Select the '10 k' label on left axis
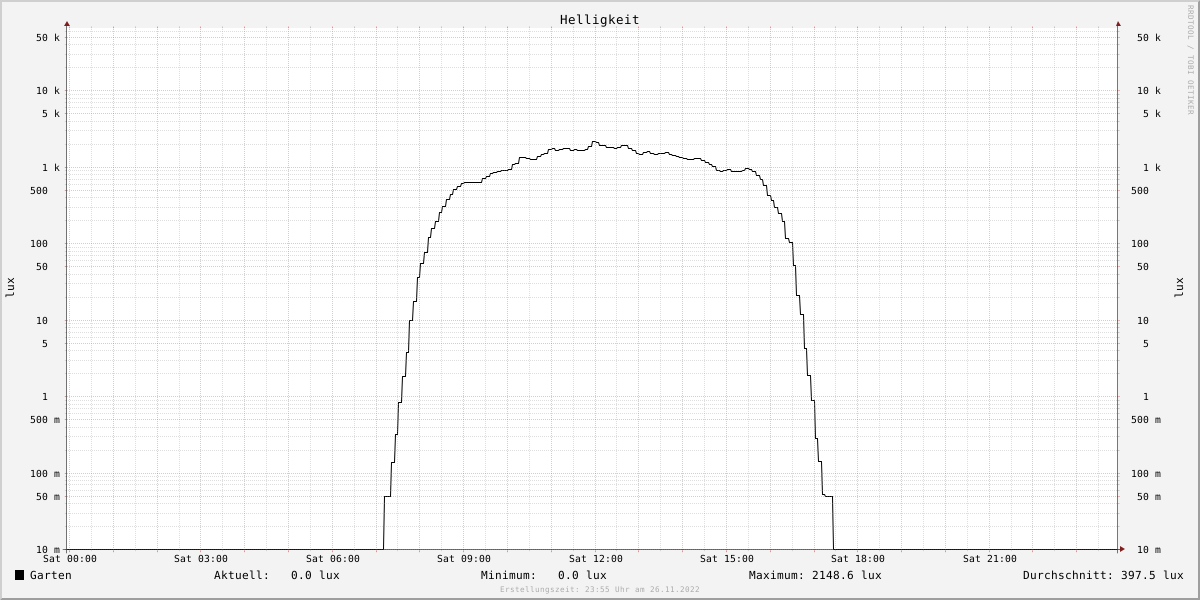 point(48,91)
